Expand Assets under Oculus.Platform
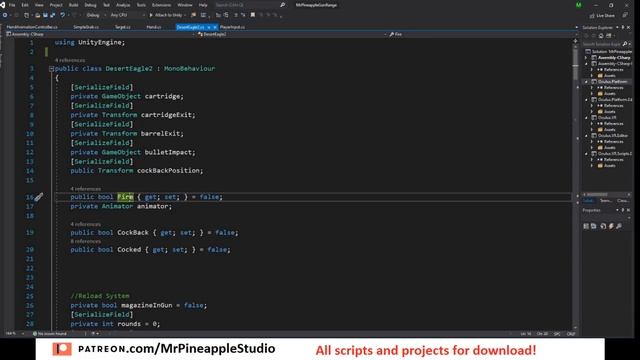 (x=592, y=93)
